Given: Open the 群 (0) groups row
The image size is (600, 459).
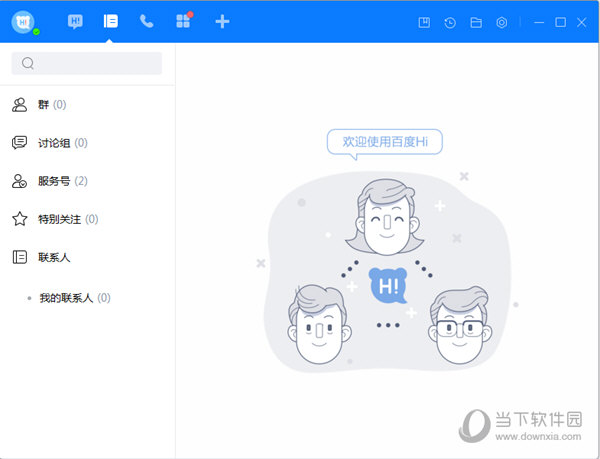Looking at the screenshot, I should coord(87,104).
